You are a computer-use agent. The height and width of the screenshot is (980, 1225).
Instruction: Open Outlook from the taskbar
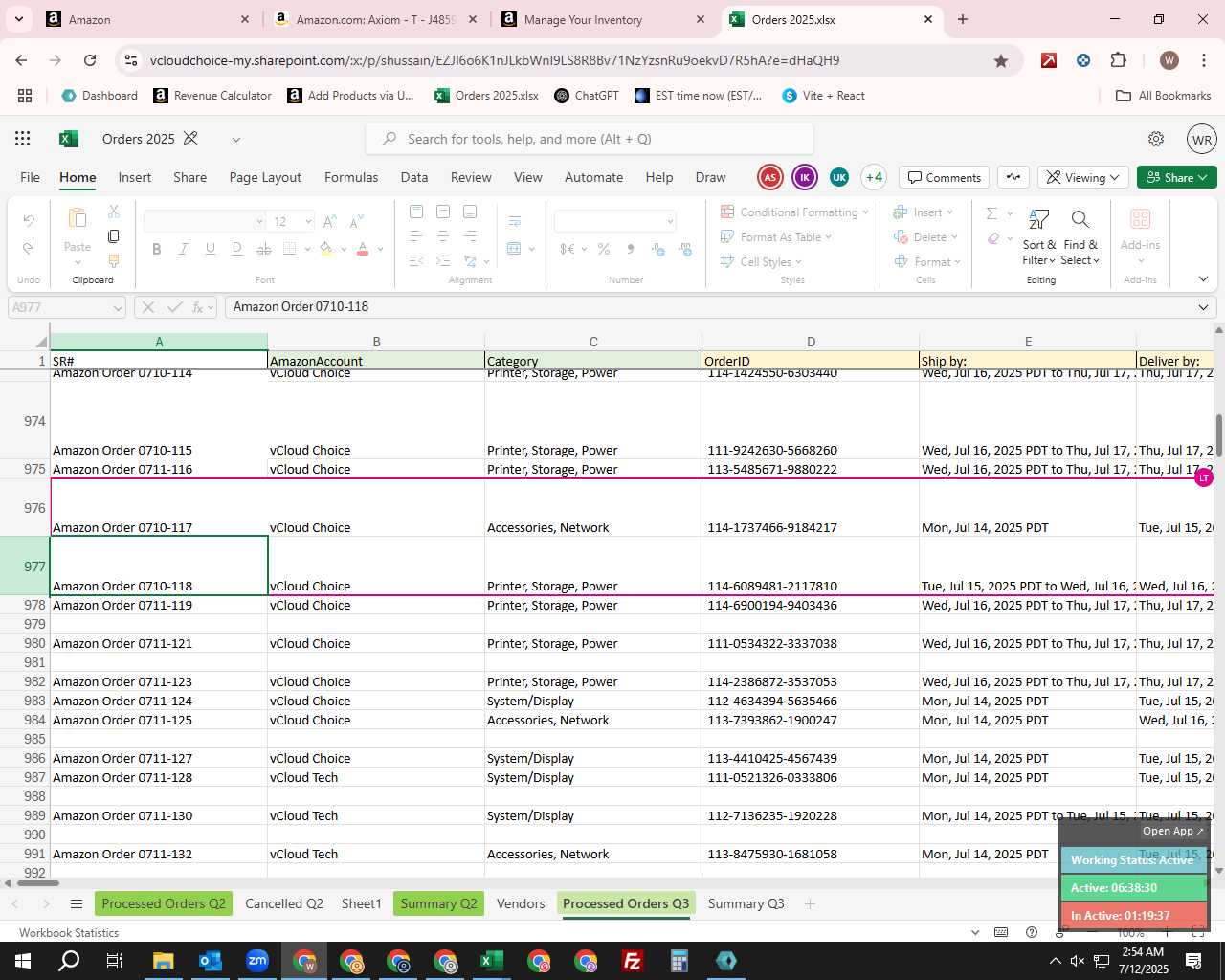[211, 961]
